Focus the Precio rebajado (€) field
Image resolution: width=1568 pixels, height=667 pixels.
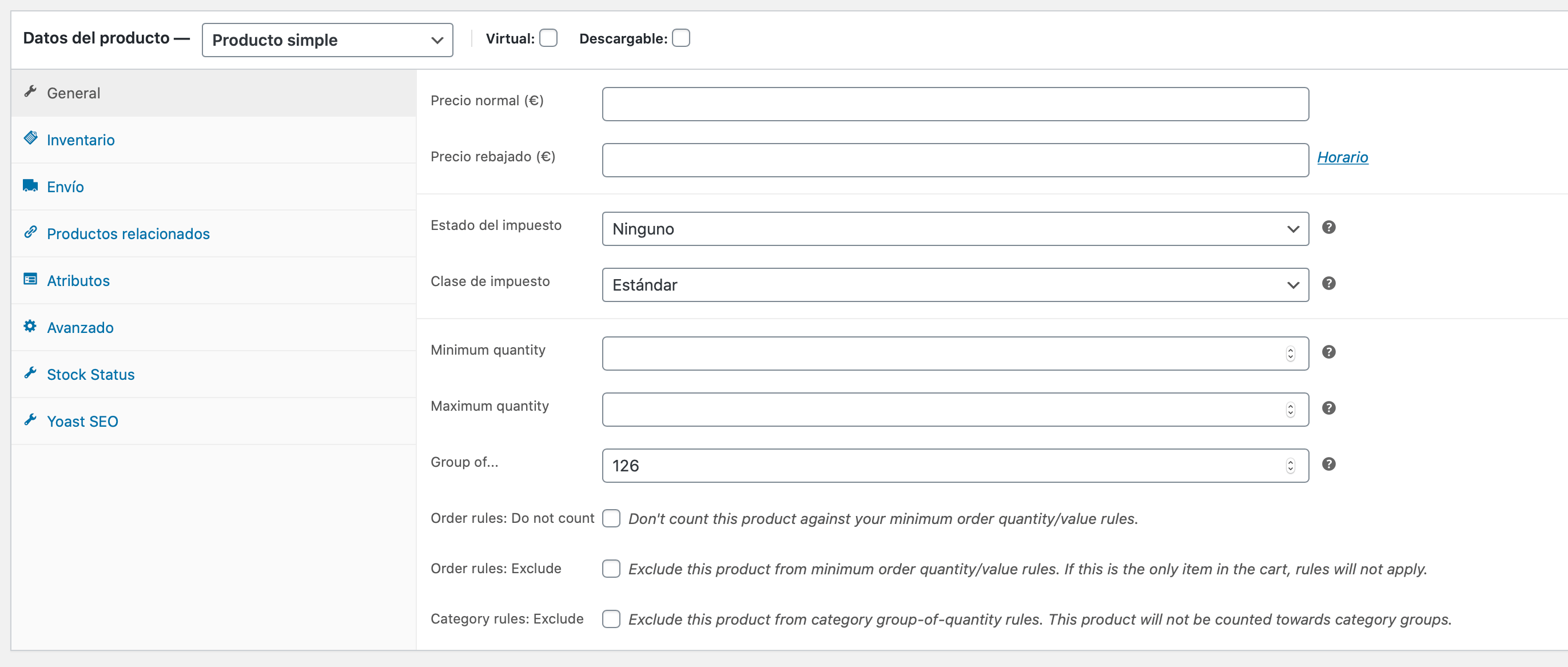pyautogui.click(x=955, y=160)
